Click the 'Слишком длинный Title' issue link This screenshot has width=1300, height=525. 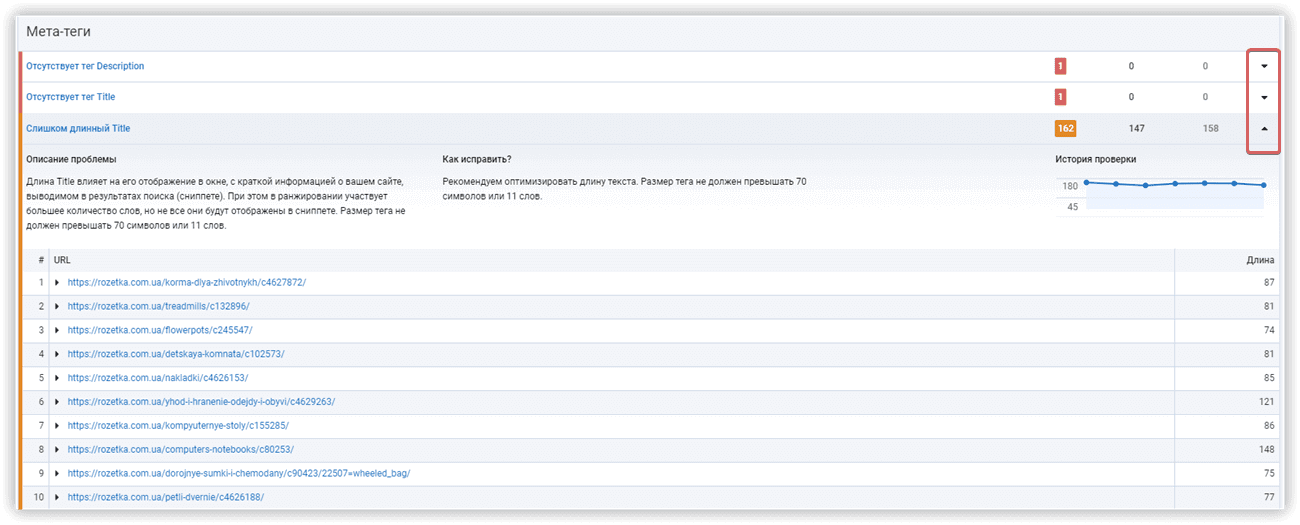coord(78,129)
